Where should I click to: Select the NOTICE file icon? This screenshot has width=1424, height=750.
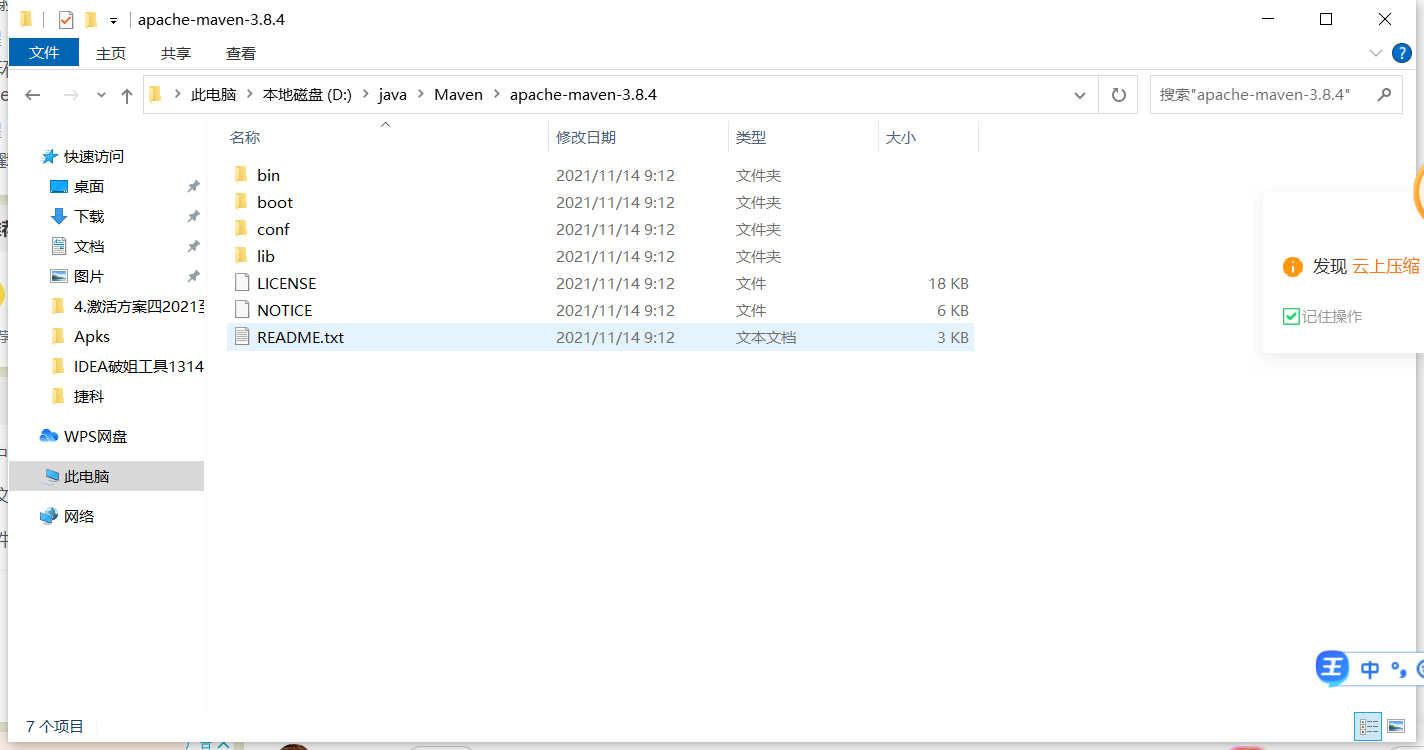click(240, 310)
